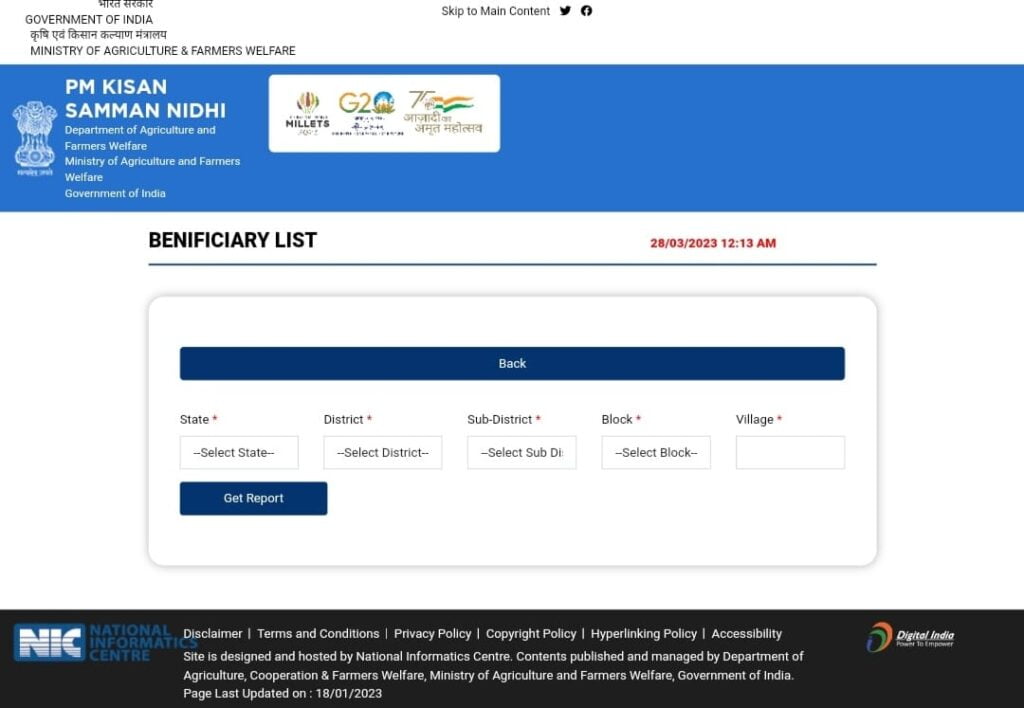Open the Select Block dropdown
This screenshot has height=708, width=1024.
[656, 453]
